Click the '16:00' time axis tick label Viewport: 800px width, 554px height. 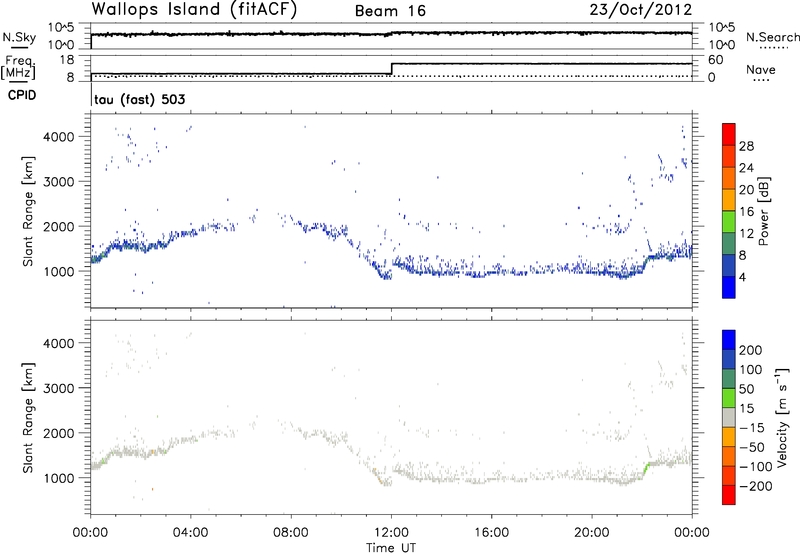tap(491, 533)
